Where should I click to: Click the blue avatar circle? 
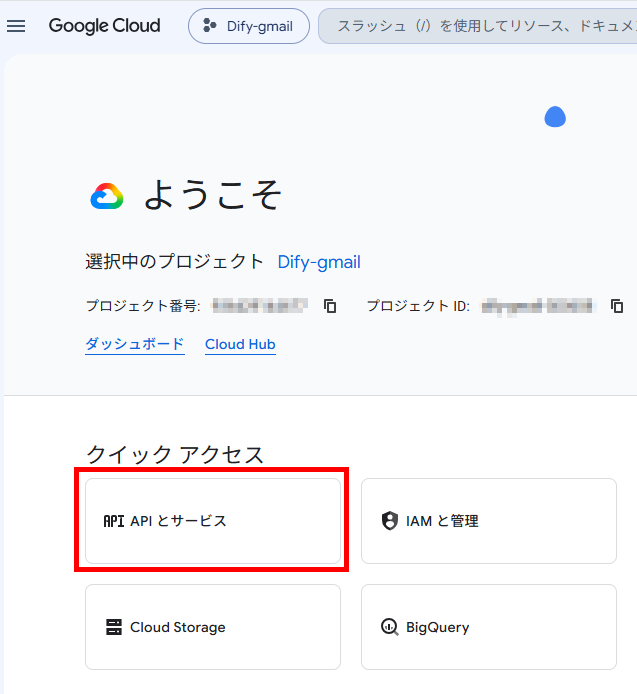tap(555, 117)
